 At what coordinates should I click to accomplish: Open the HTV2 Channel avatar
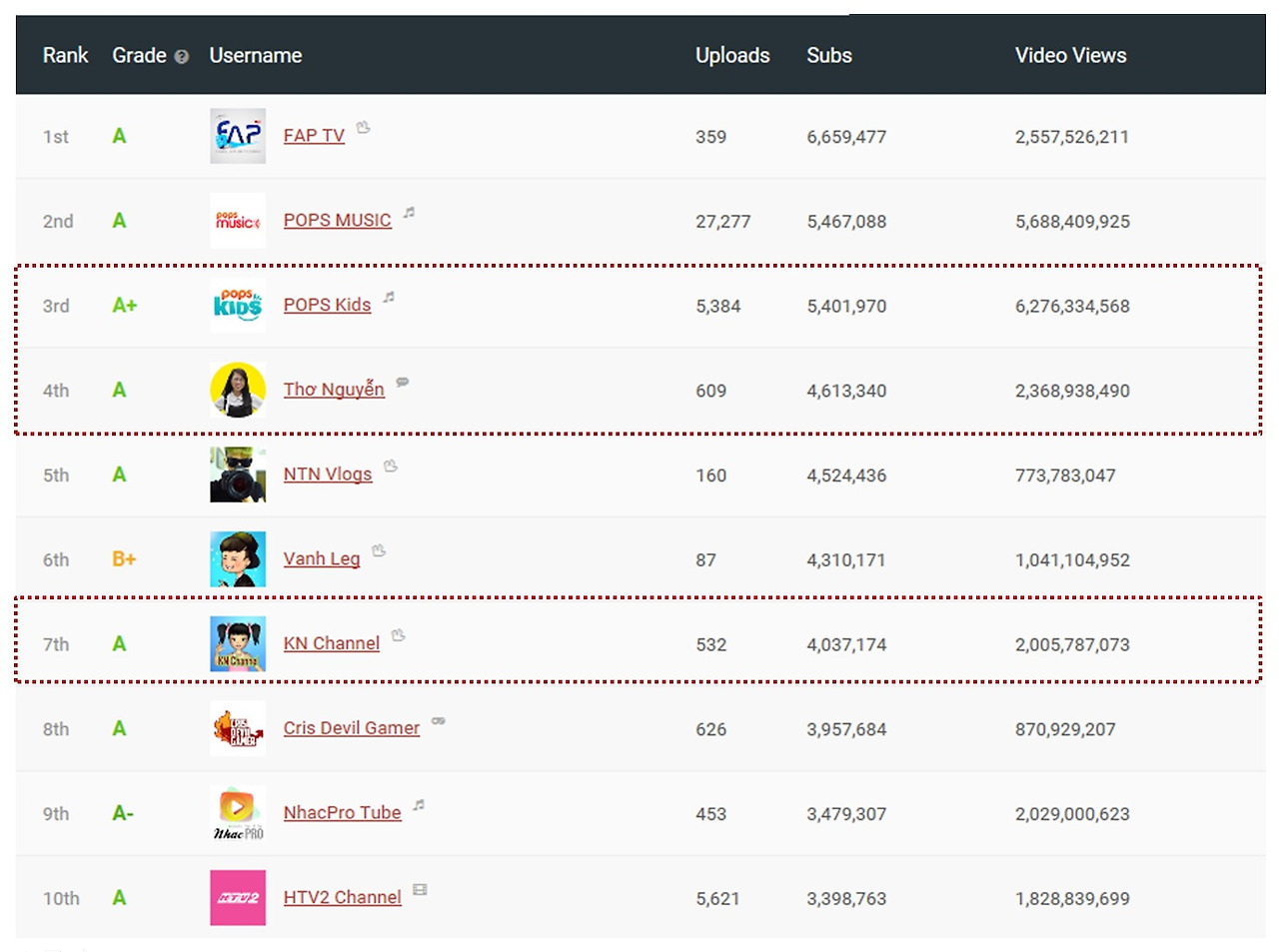tap(238, 897)
